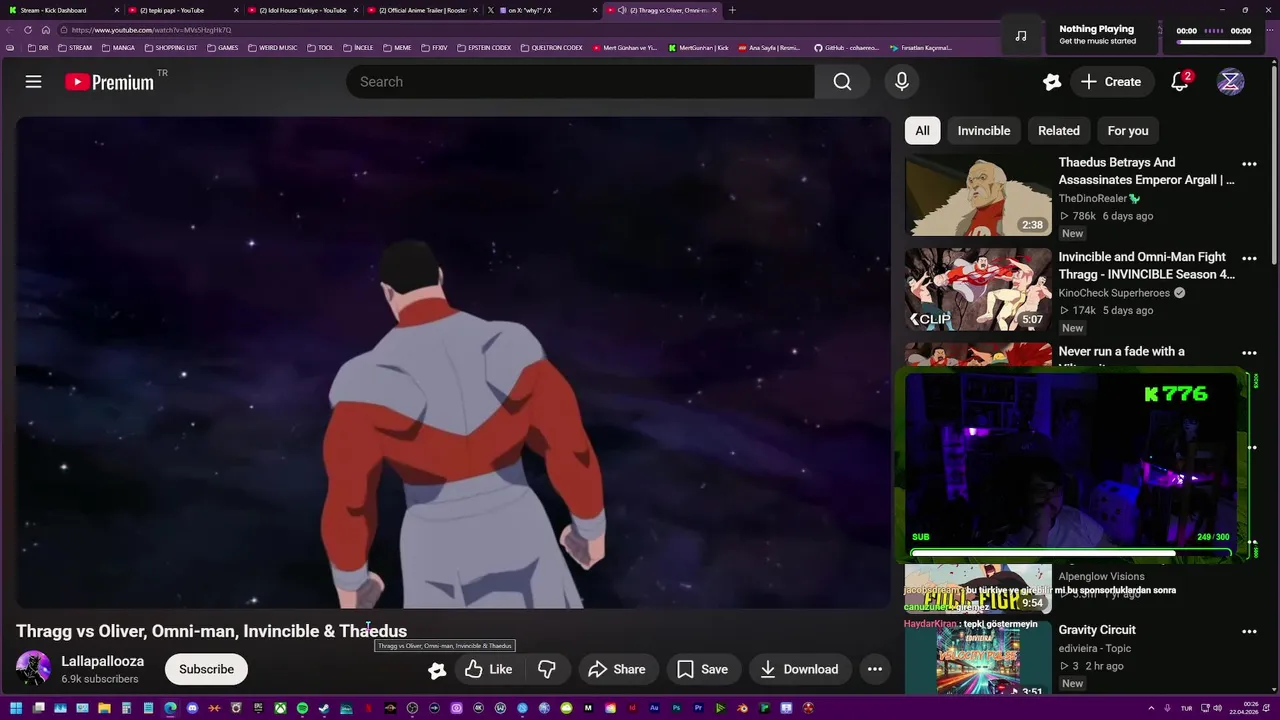1280x720 pixels.
Task: Open the SHOPPING LIST bookmarks folder
Action: click(x=171, y=47)
